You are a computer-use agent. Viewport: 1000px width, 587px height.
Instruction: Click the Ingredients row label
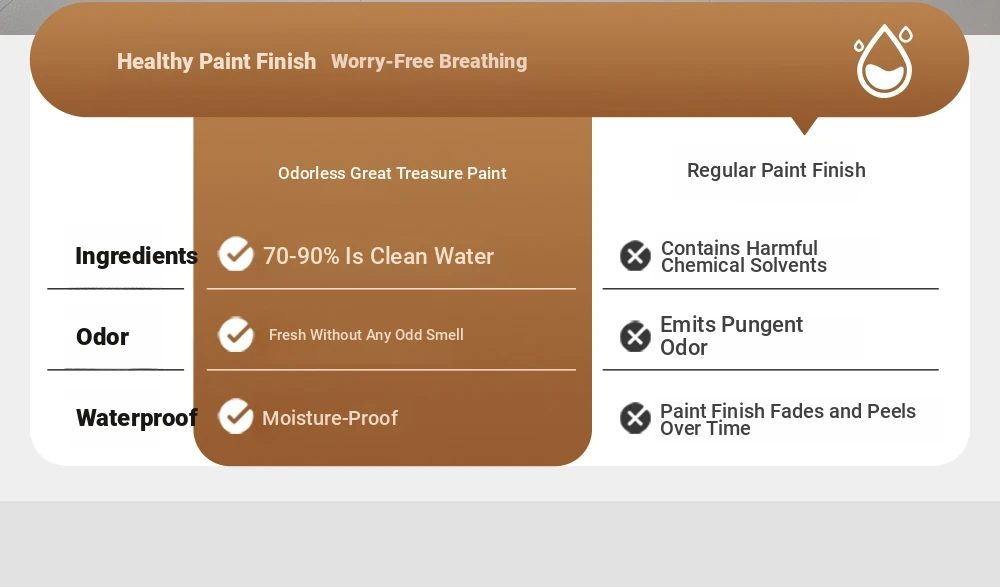(136, 256)
